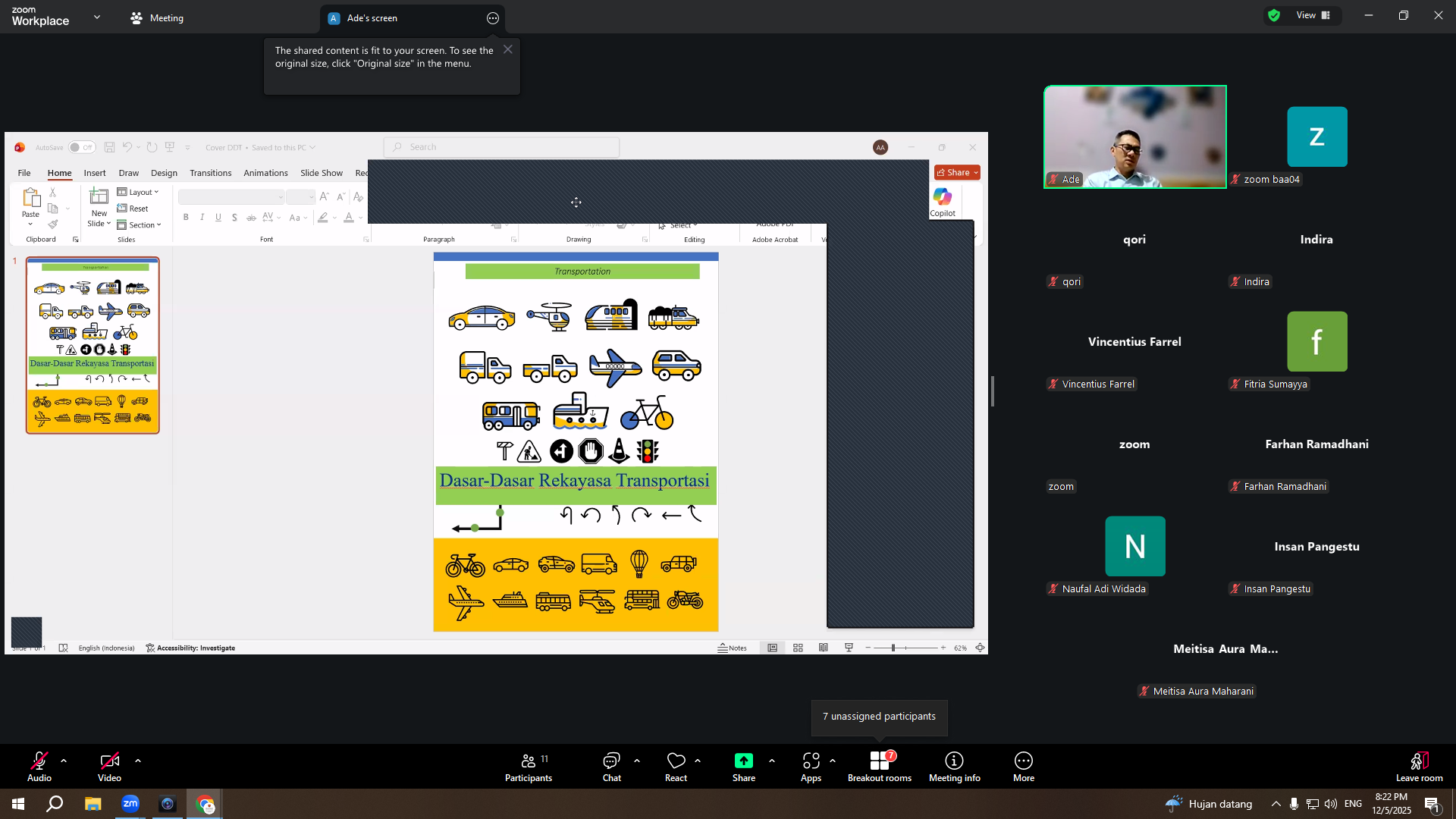Click the Clear All Formatting icon
The height and width of the screenshot is (819, 1456).
[358, 196]
